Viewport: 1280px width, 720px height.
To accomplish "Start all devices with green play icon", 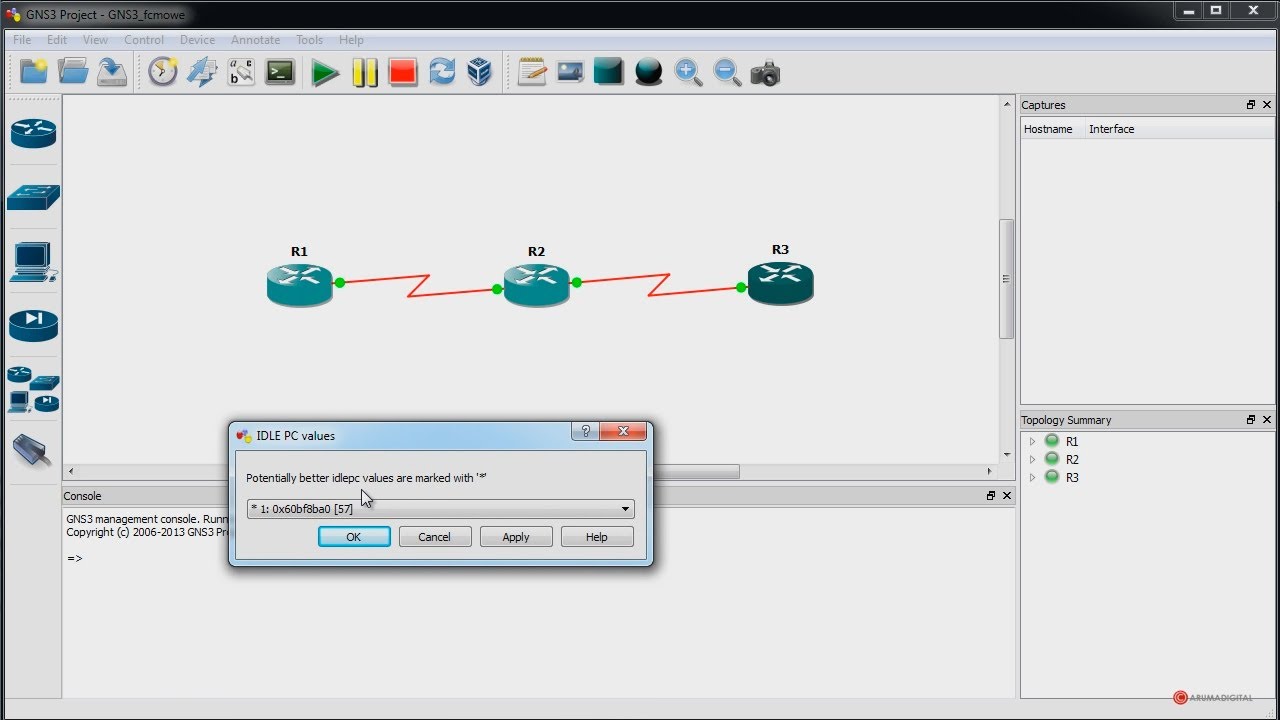I will pyautogui.click(x=325, y=73).
